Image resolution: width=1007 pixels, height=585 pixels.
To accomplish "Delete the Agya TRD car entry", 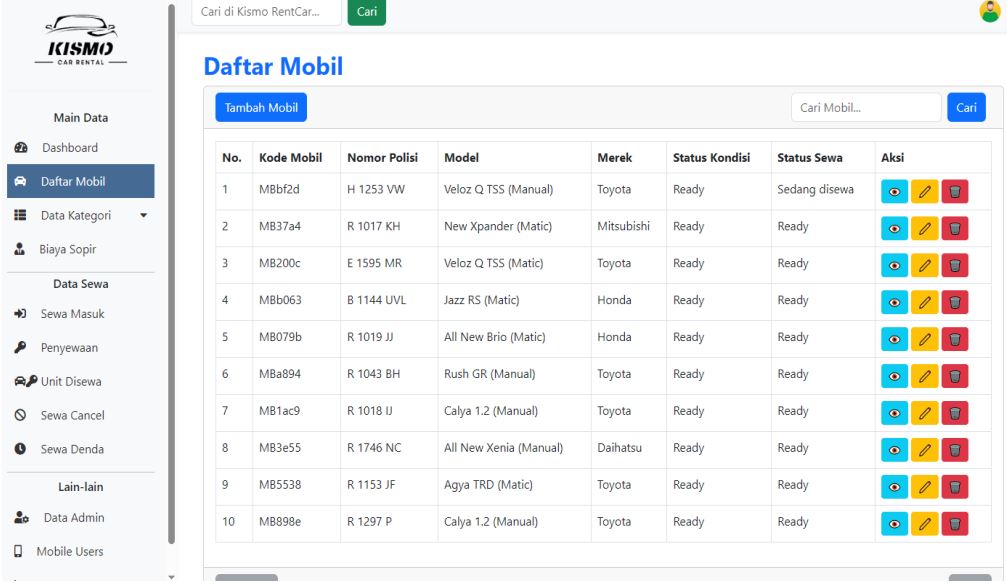I will coord(955,488).
